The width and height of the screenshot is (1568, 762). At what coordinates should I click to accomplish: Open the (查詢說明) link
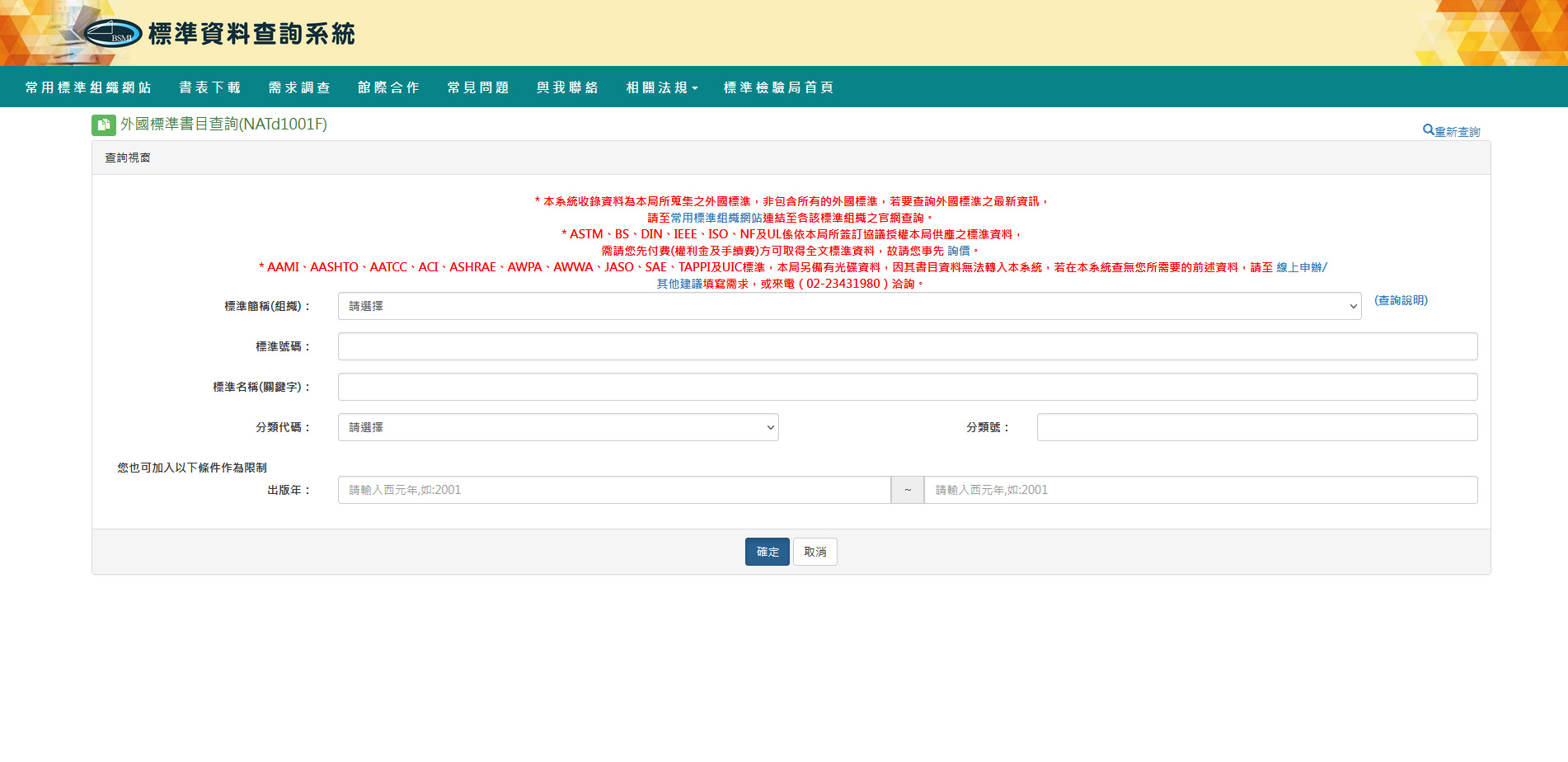(x=1401, y=300)
